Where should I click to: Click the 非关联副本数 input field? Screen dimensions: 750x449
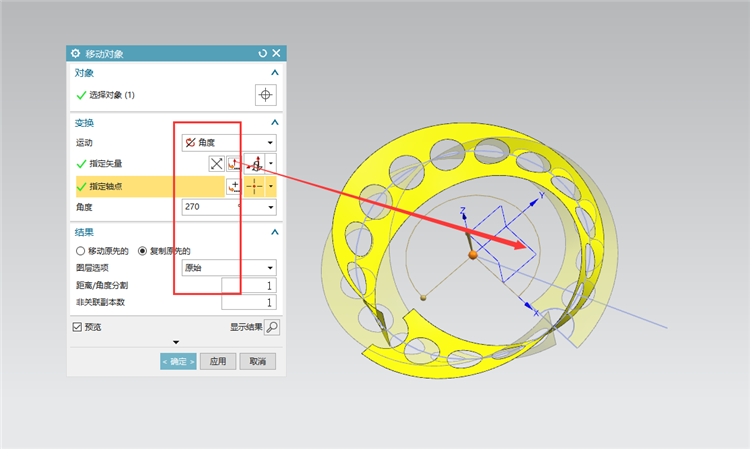249,302
